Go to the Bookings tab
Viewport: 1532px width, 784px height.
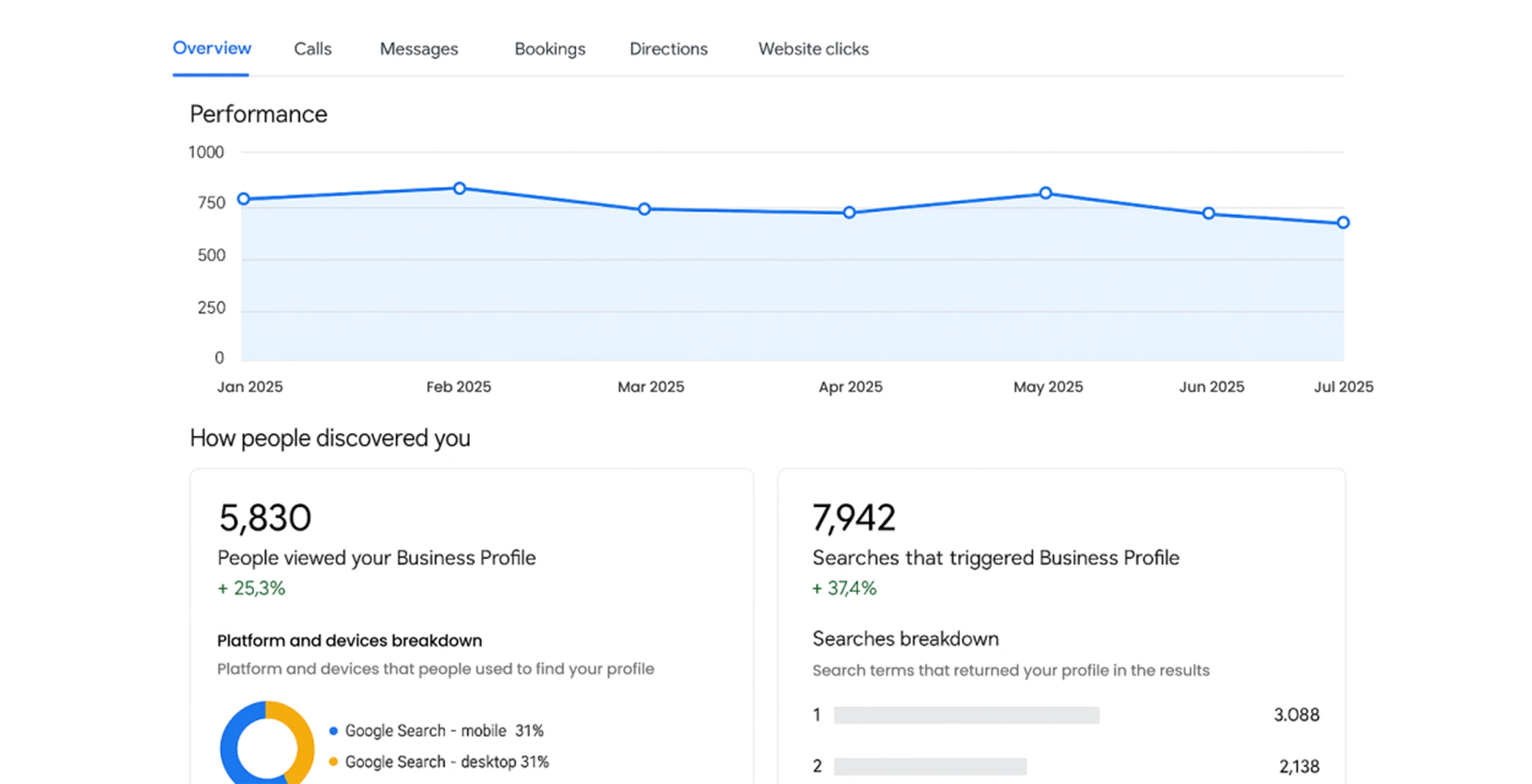click(x=550, y=49)
